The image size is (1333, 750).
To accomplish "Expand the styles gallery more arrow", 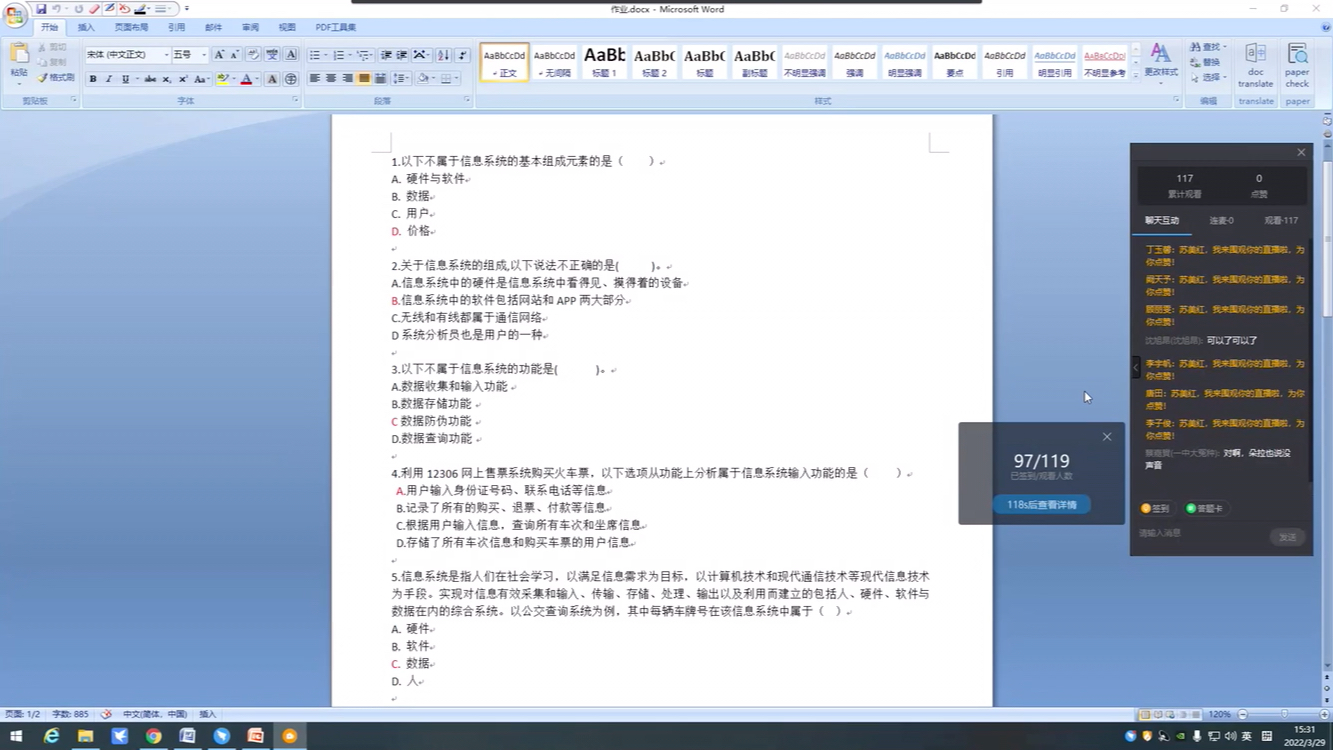I will [1136, 76].
